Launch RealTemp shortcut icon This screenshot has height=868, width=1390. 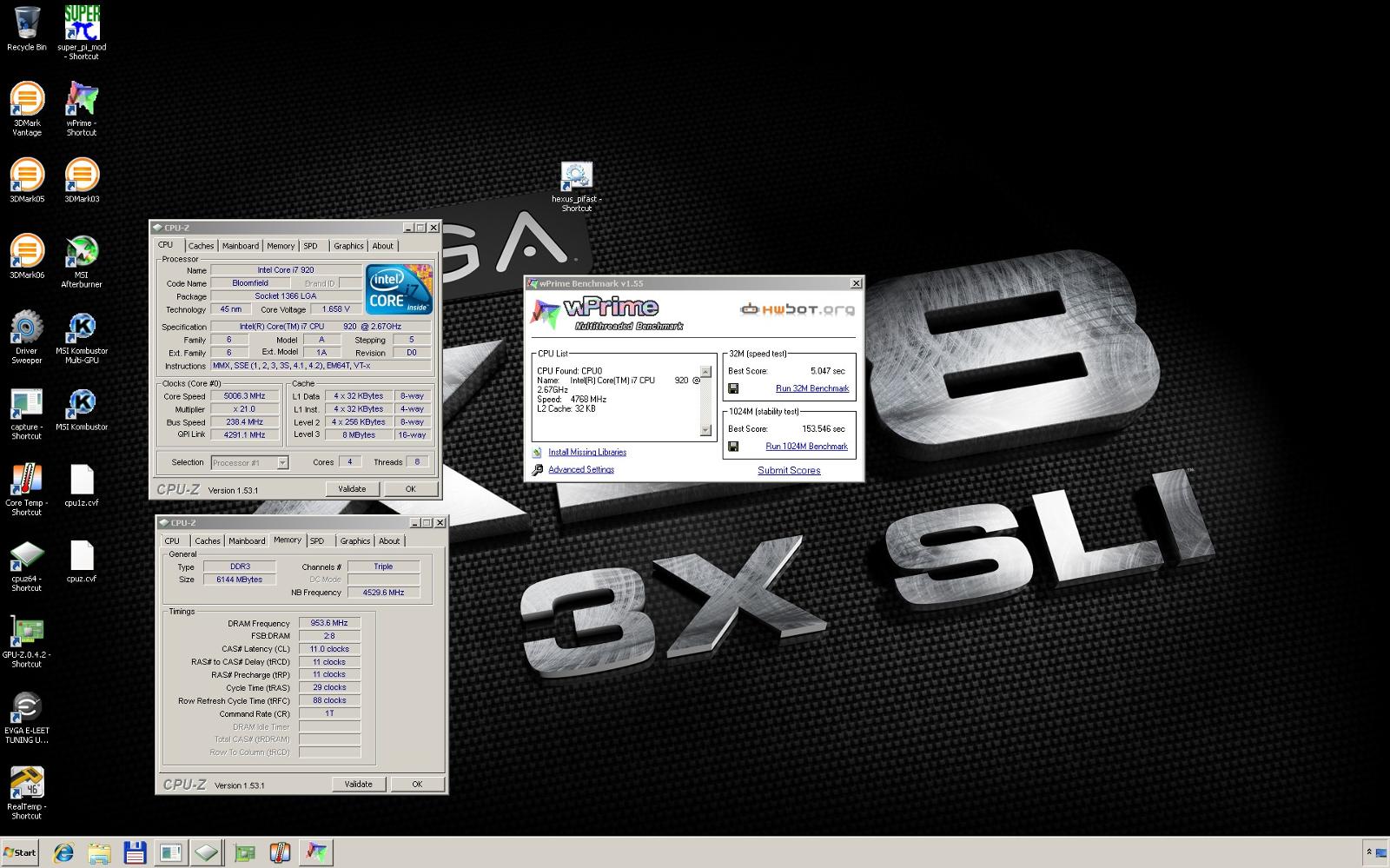[27, 792]
